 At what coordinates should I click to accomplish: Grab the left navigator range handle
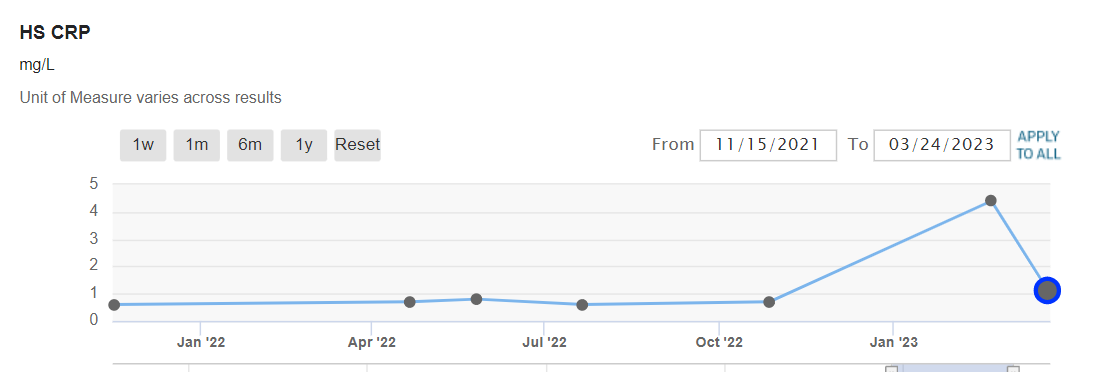(x=892, y=369)
